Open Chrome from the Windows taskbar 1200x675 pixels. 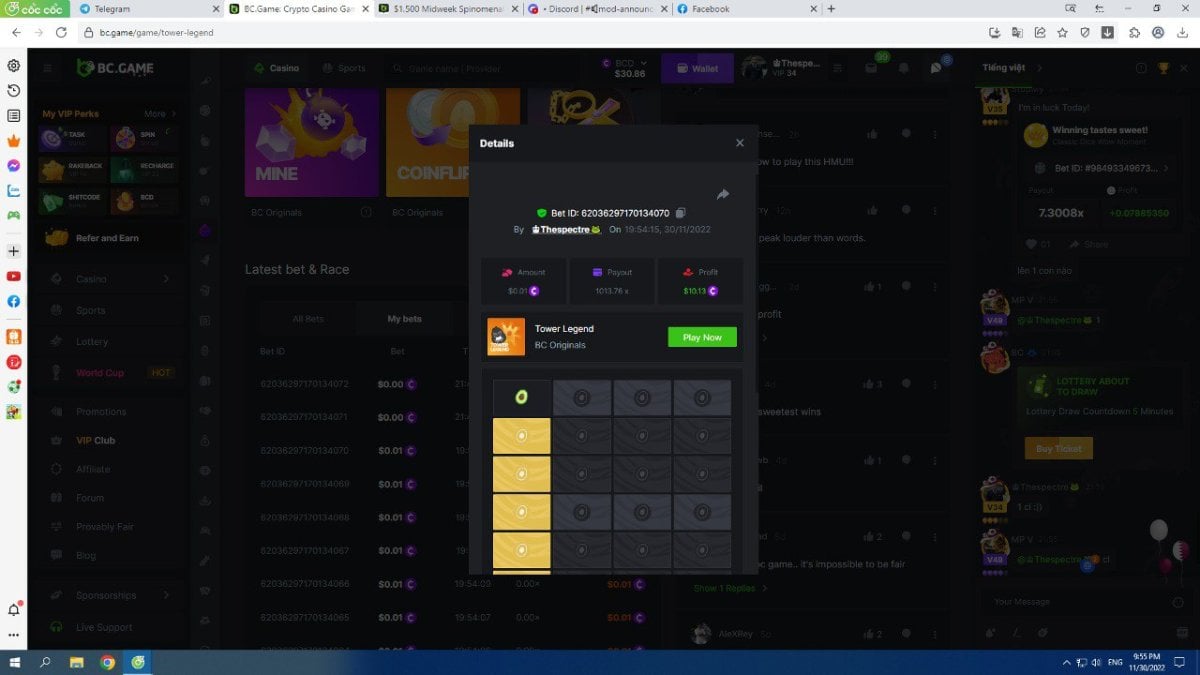(x=107, y=662)
